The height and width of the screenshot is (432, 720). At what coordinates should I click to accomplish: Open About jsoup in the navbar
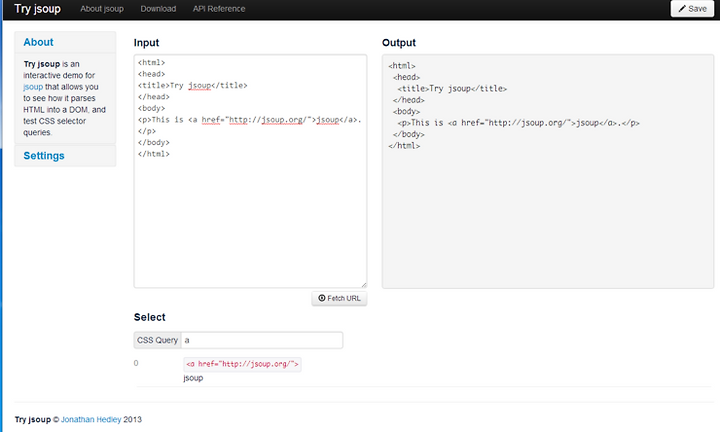click(102, 9)
